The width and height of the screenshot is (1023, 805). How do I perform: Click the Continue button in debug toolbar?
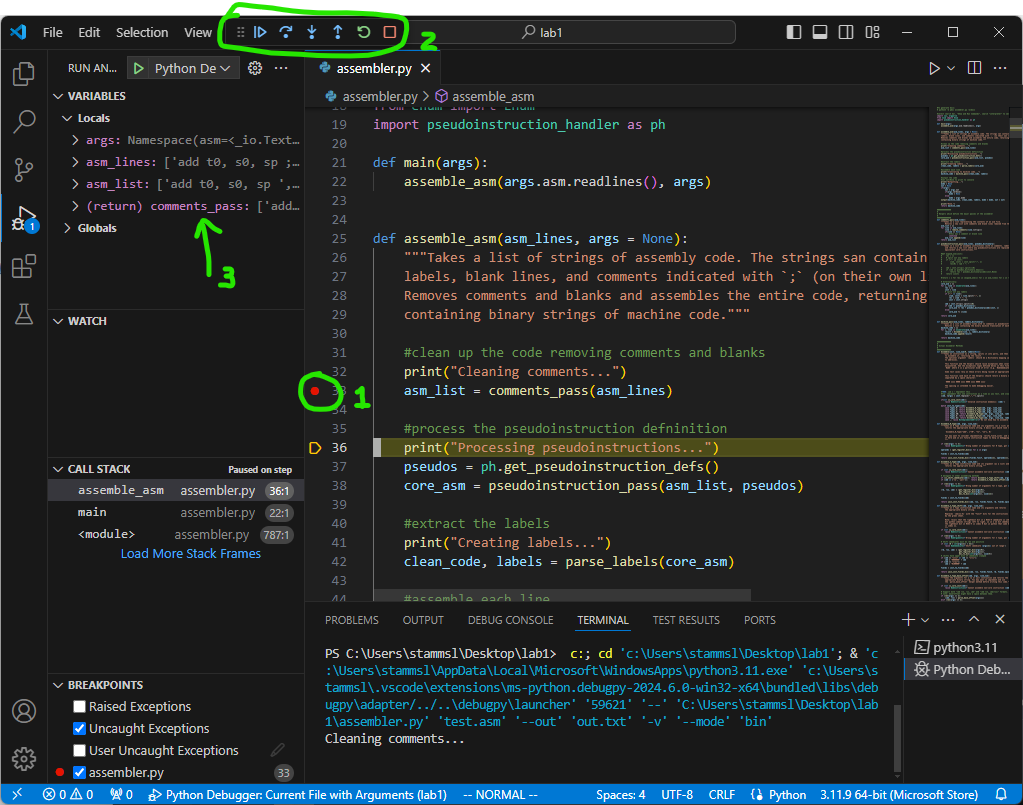(x=260, y=32)
